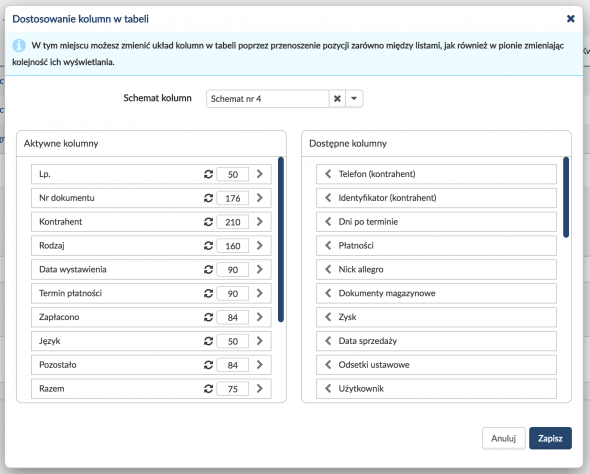
Task: Add Nick allegro to active columns
Action: click(x=328, y=269)
